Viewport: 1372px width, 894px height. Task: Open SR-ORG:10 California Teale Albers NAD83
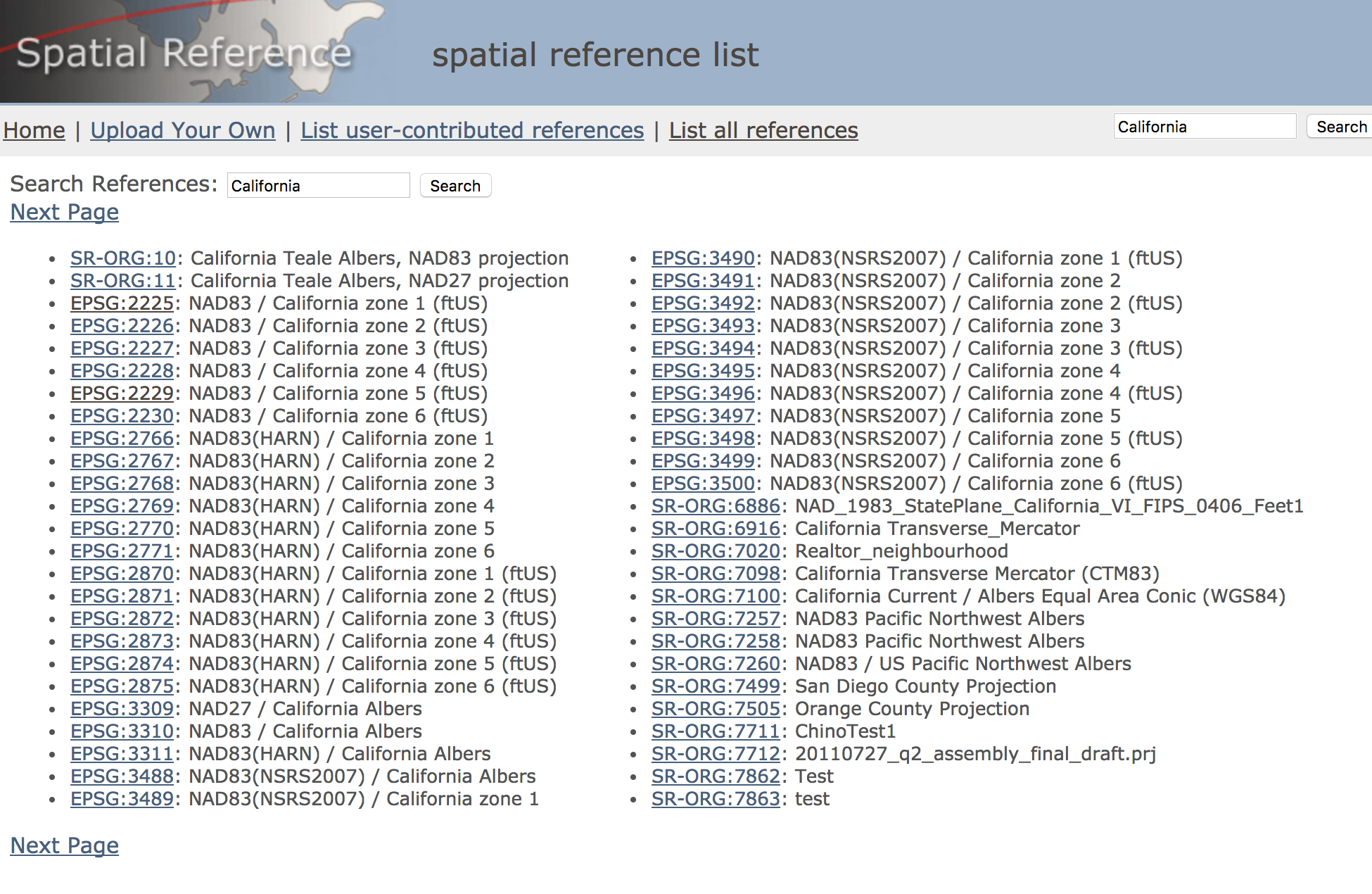[x=123, y=258]
